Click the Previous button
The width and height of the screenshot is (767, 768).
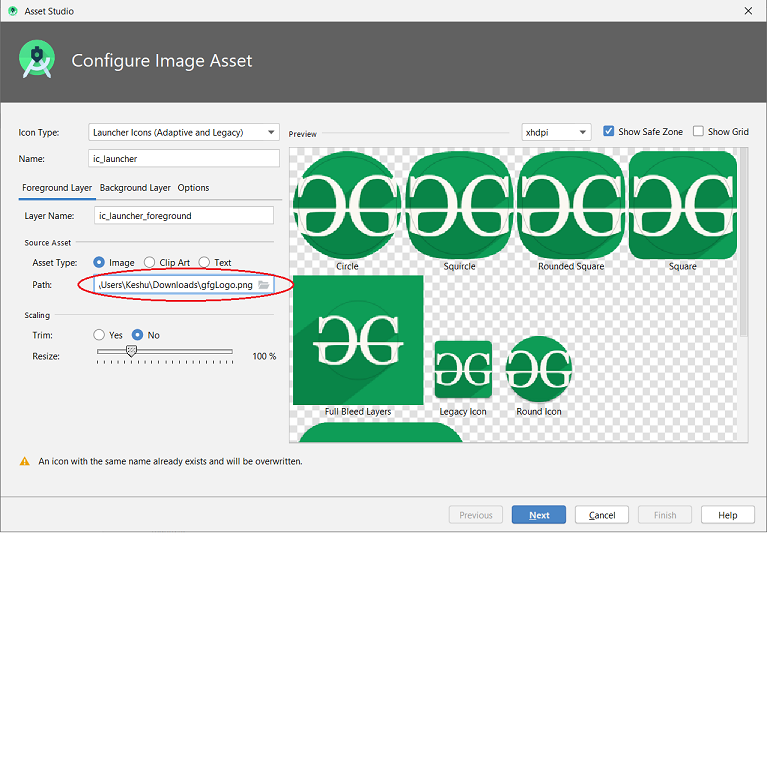point(476,515)
